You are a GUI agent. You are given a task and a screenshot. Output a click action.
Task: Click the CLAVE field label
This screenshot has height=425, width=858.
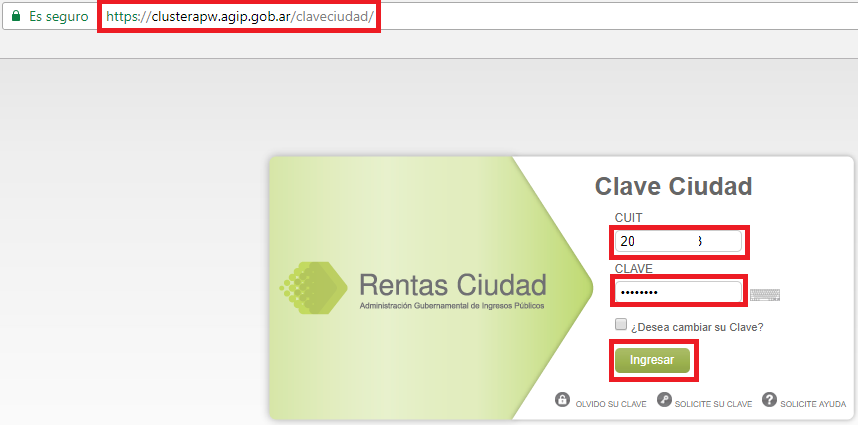pyautogui.click(x=633, y=269)
